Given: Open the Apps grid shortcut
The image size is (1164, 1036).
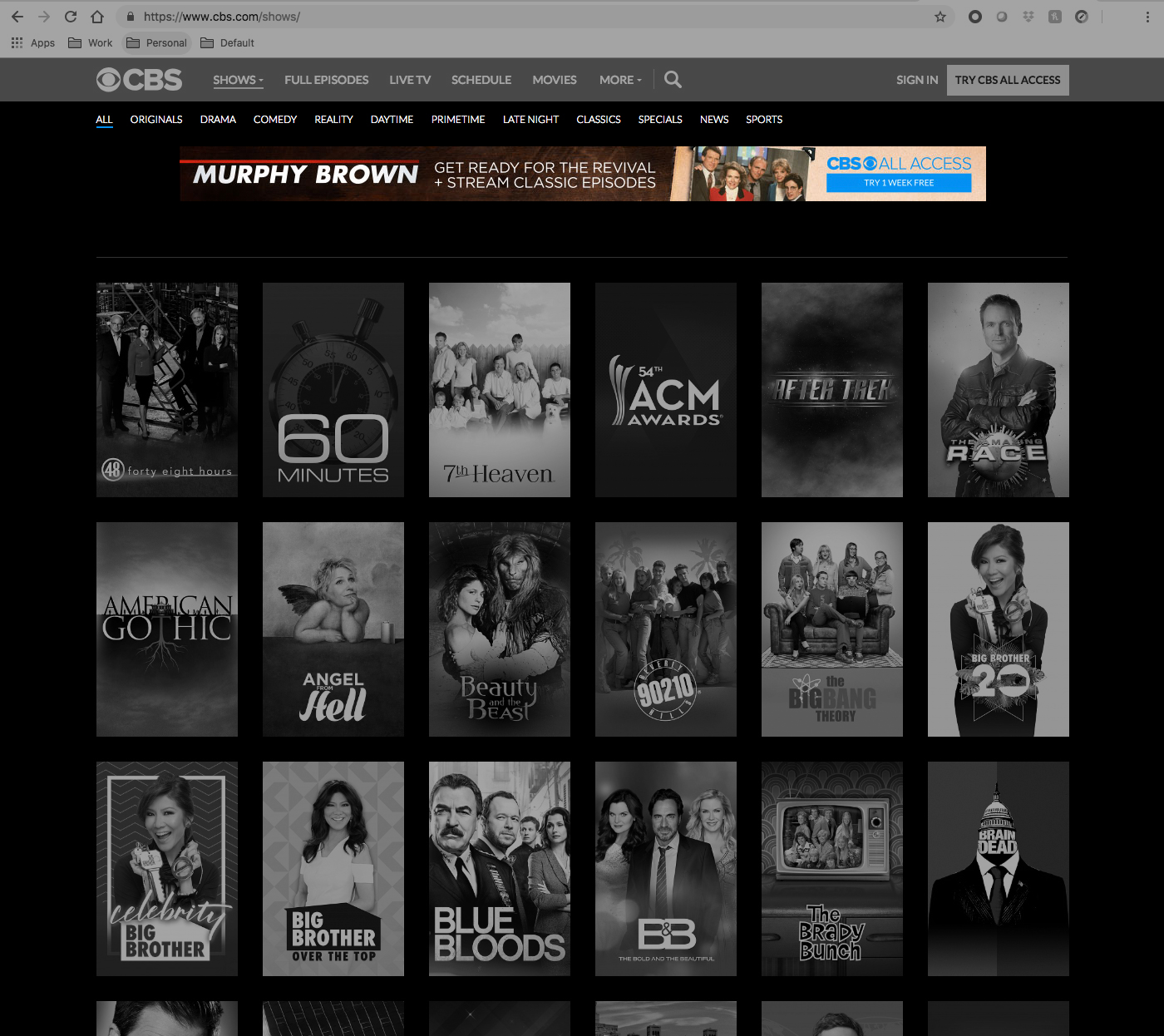Looking at the screenshot, I should click(x=32, y=43).
